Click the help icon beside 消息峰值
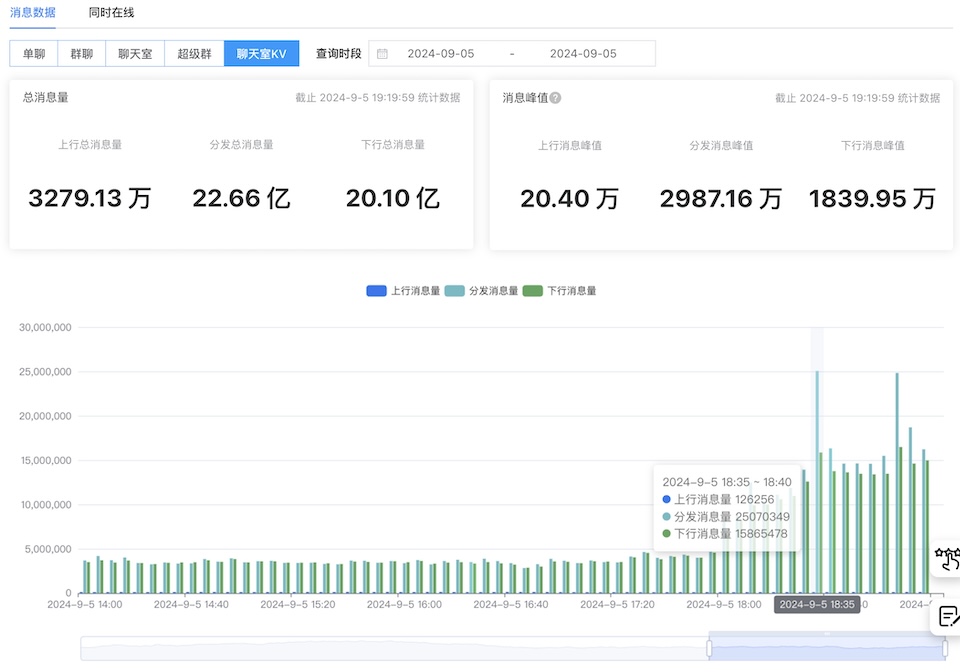 555,98
